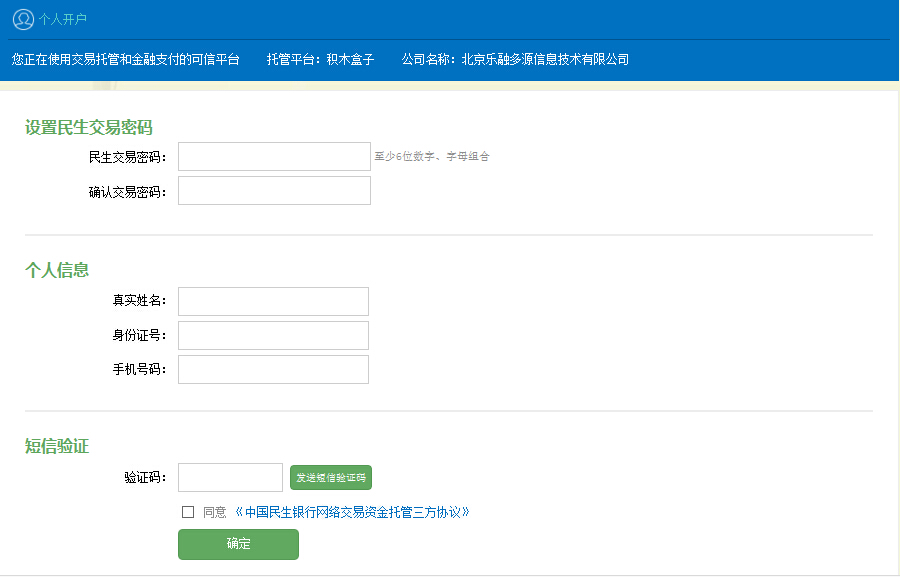The image size is (900, 577).
Task: Focus the 民生交易密码 password field
Action: coord(274,157)
